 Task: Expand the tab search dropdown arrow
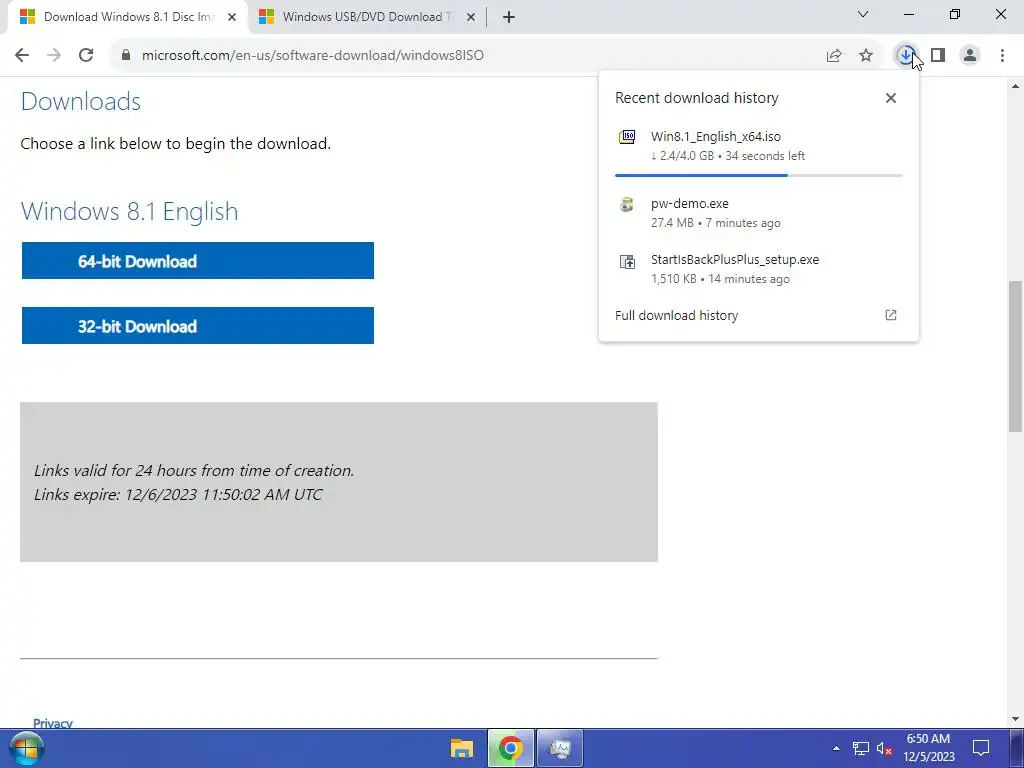coord(863,14)
